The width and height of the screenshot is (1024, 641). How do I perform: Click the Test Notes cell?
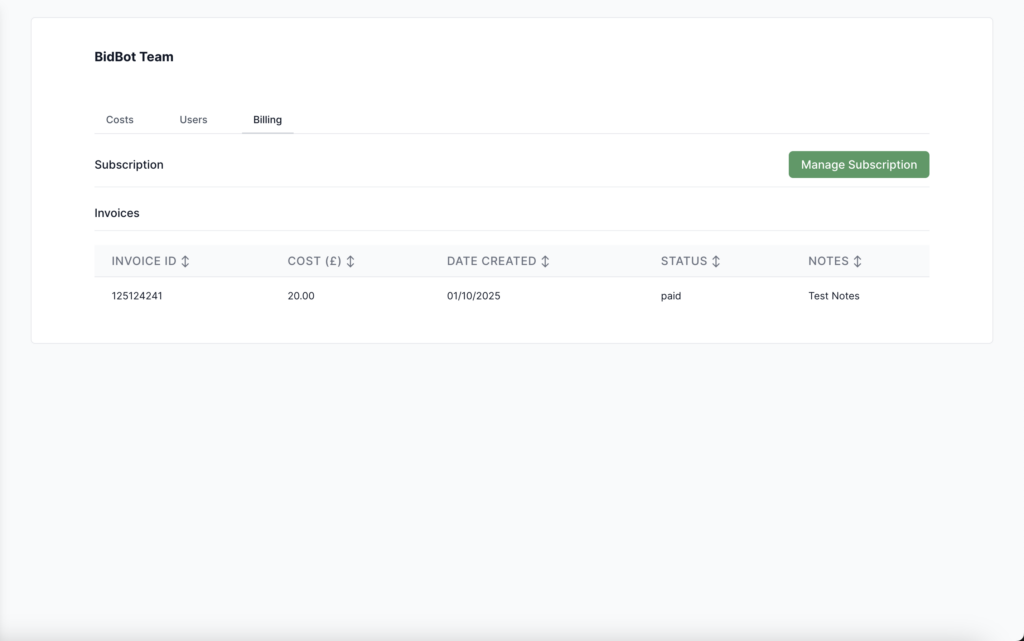point(834,296)
